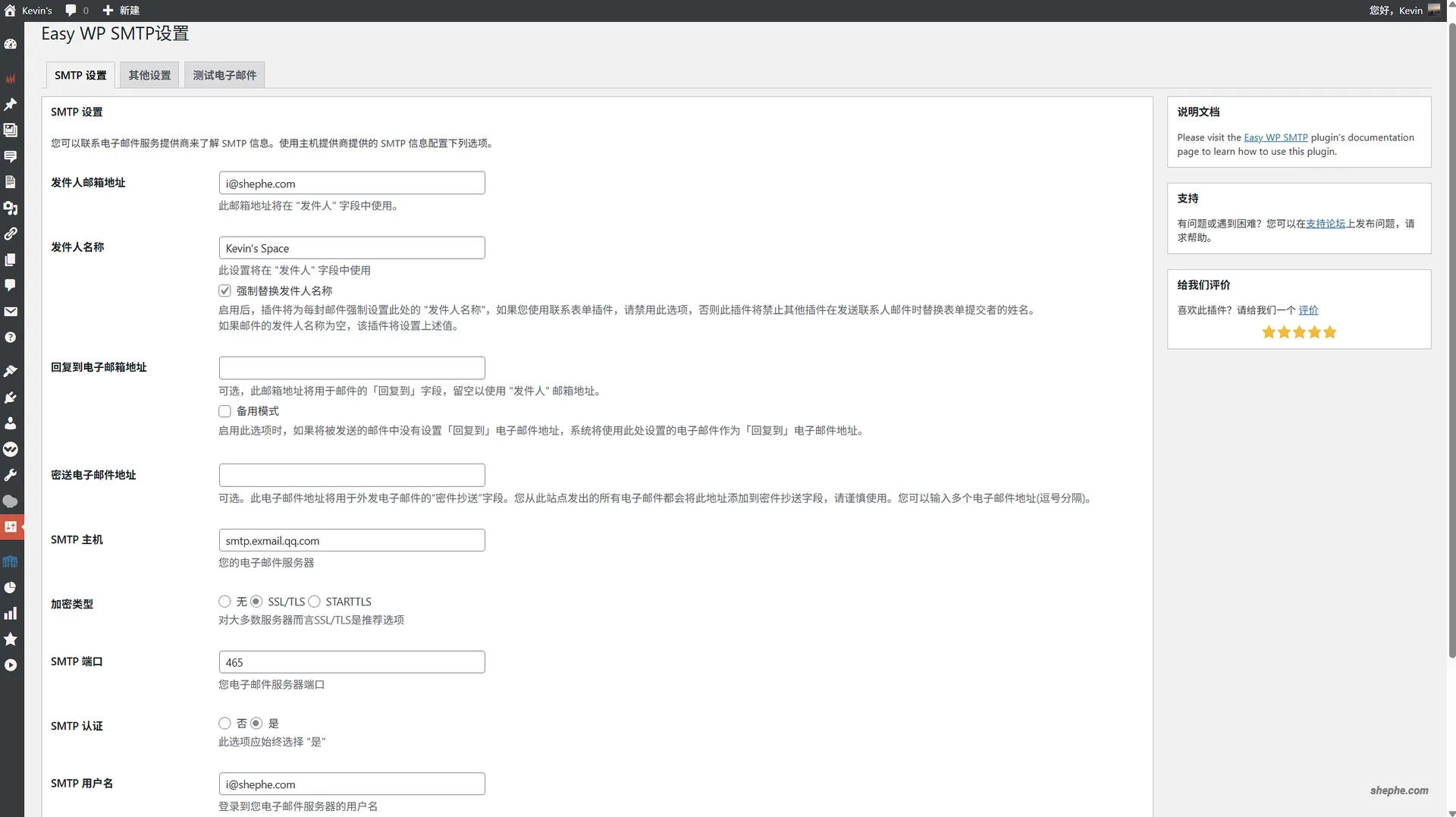Open the Easy WP SMTP documentation link
The width and height of the screenshot is (1456, 817).
point(1276,137)
